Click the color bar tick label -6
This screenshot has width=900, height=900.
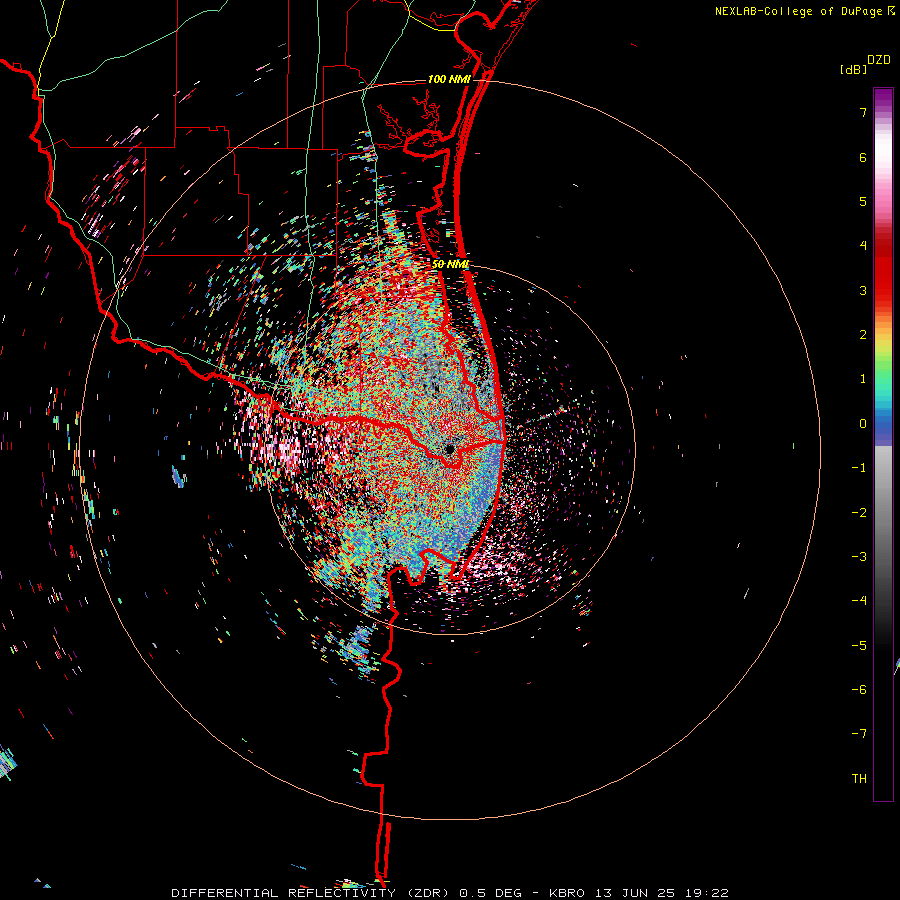tap(859, 690)
